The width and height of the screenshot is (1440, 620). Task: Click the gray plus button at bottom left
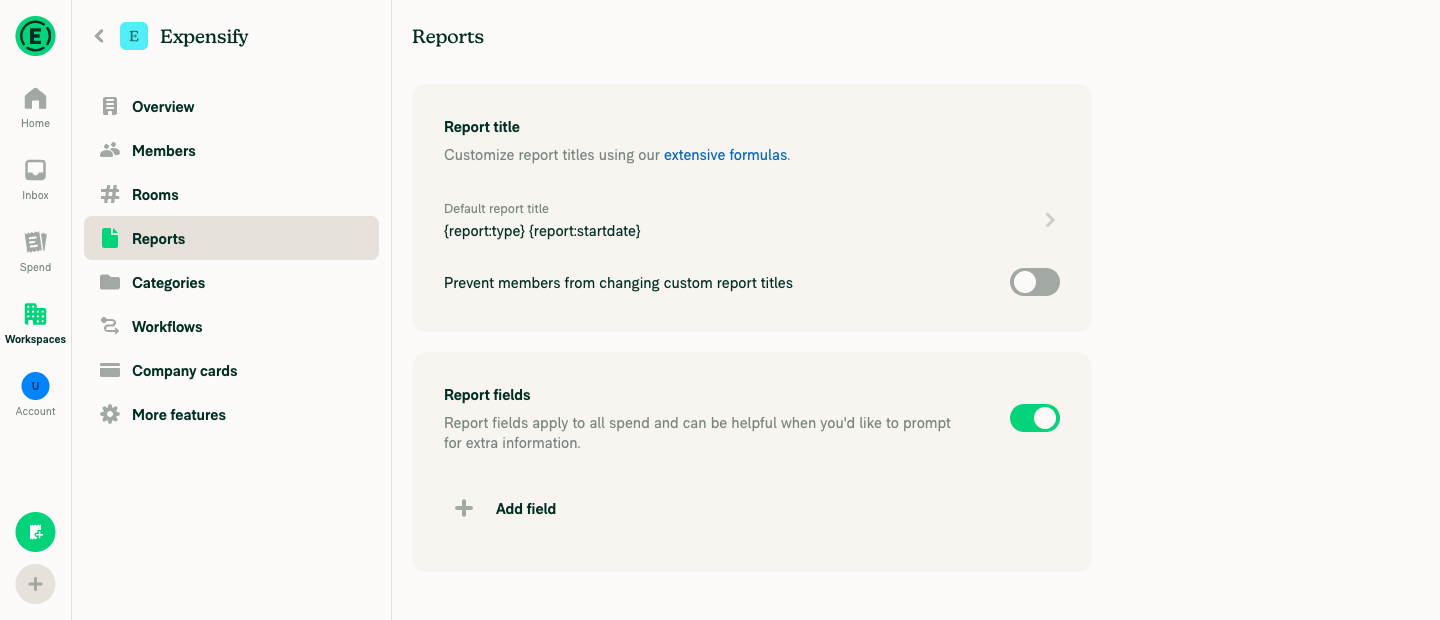click(35, 584)
